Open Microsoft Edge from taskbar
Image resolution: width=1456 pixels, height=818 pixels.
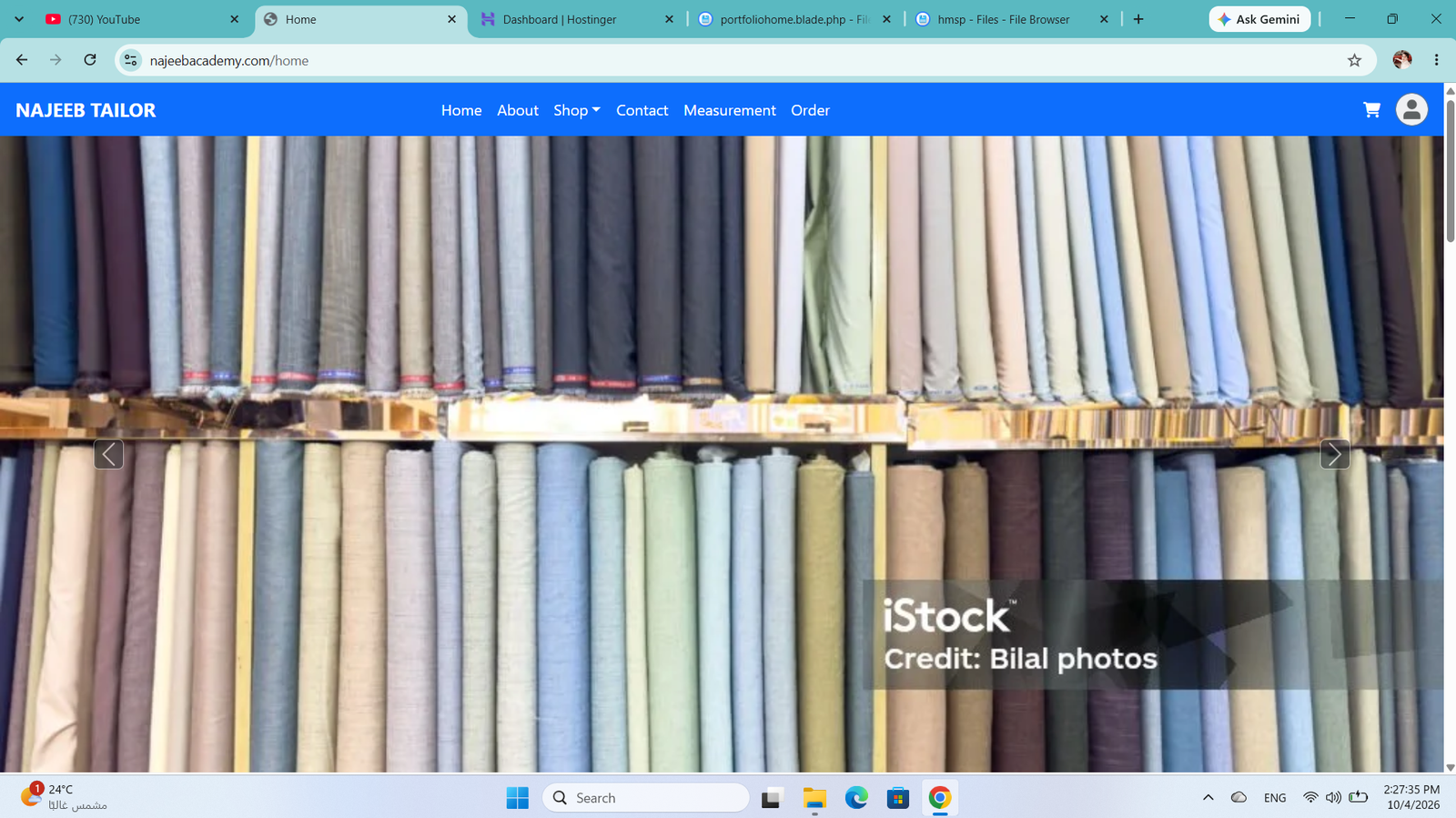coord(856,798)
